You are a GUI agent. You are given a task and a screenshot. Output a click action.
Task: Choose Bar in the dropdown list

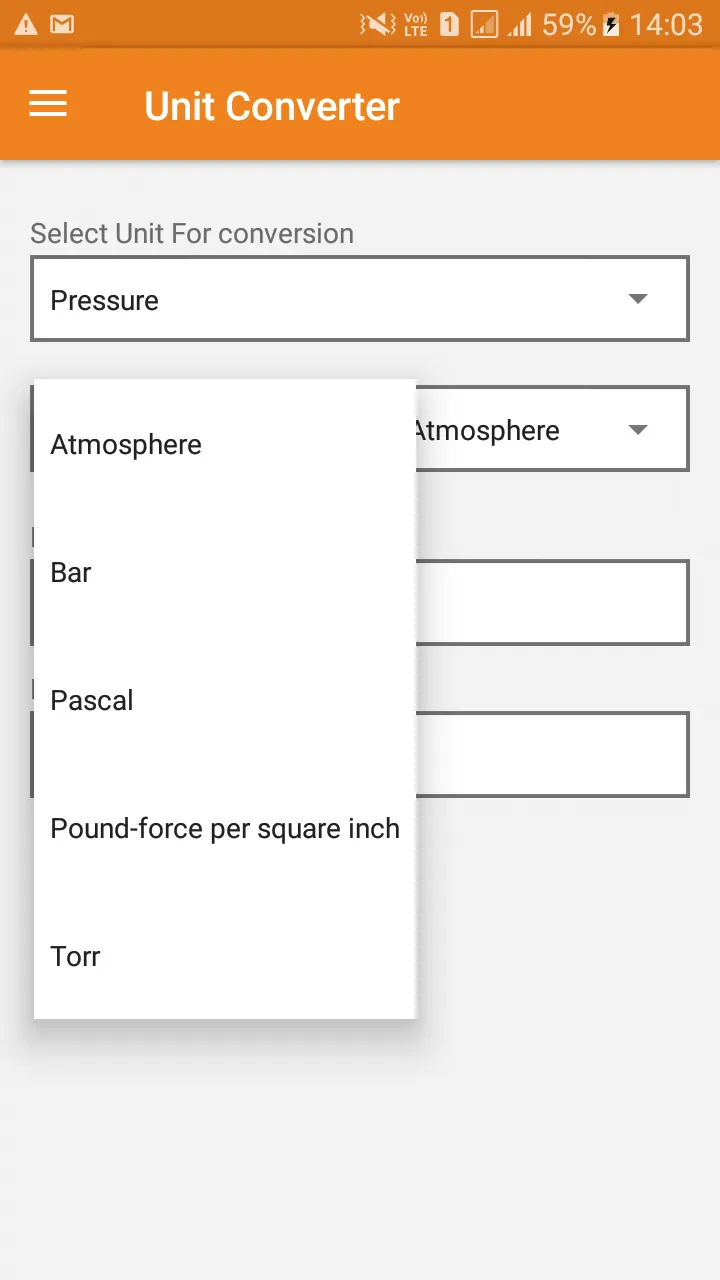click(225, 572)
